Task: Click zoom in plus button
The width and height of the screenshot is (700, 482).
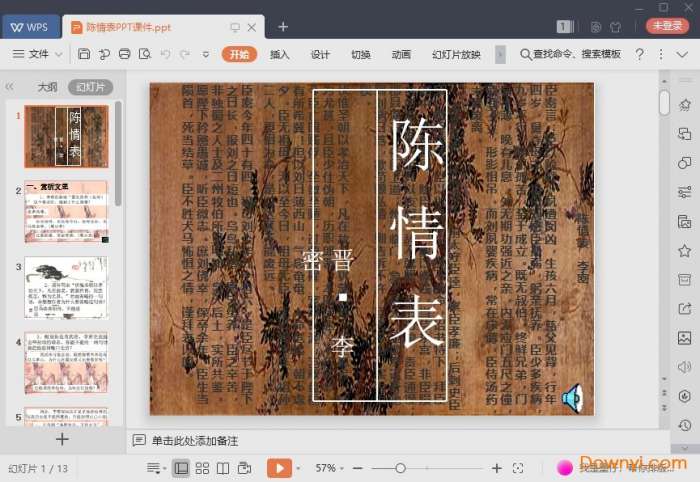Action: pos(496,468)
